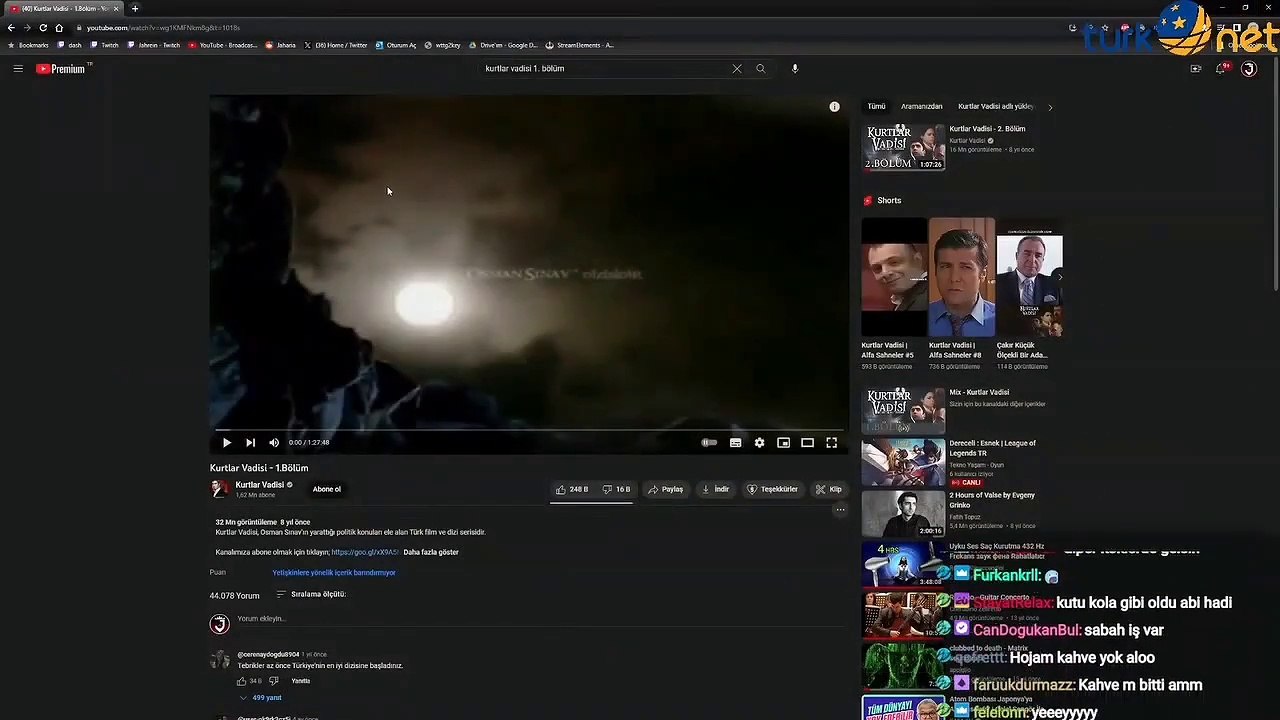The width and height of the screenshot is (1280, 720).
Task: Open the goo.gl subscription link
Action: 365,552
